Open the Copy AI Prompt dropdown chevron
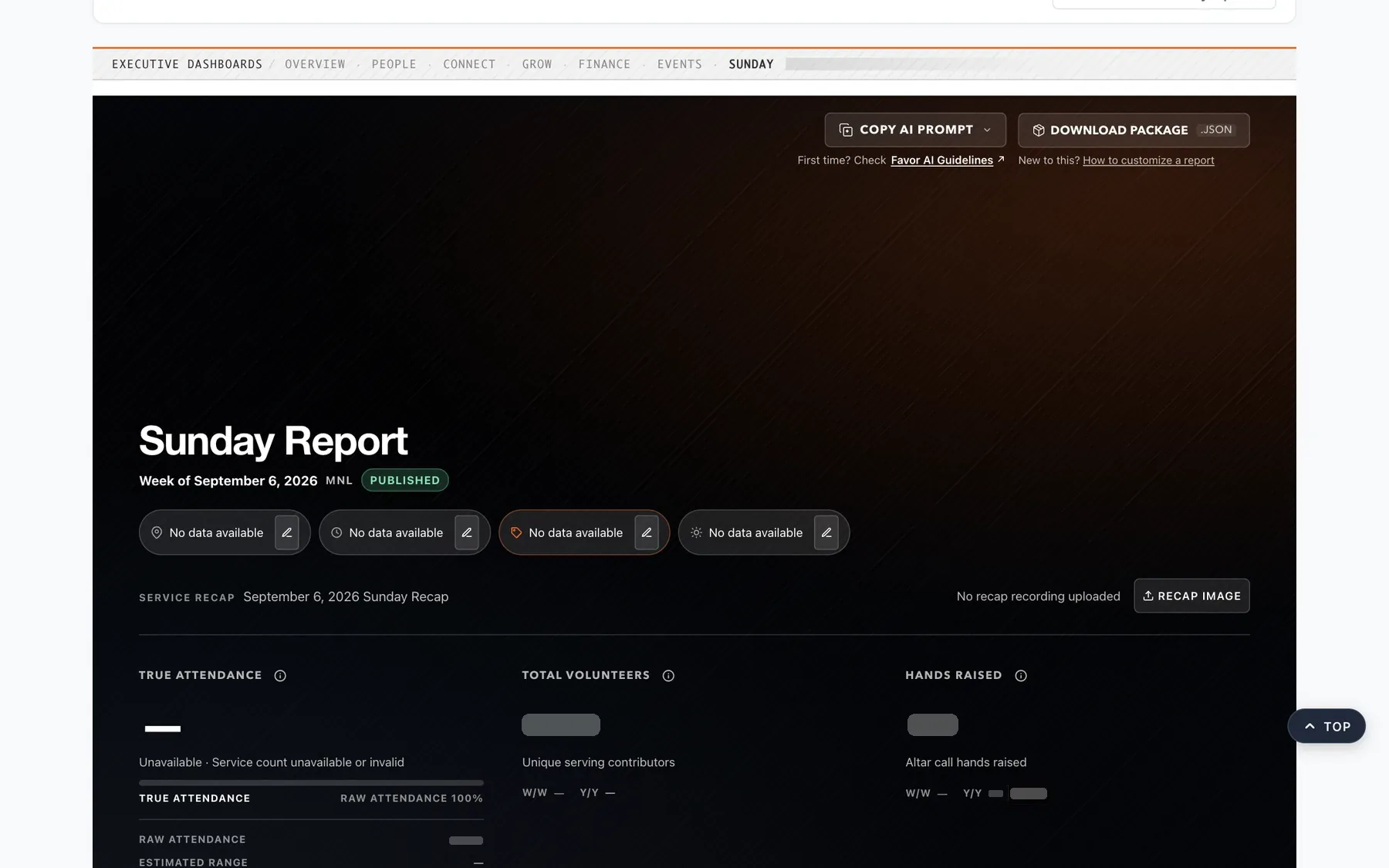The image size is (1389, 868). pyautogui.click(x=987, y=130)
